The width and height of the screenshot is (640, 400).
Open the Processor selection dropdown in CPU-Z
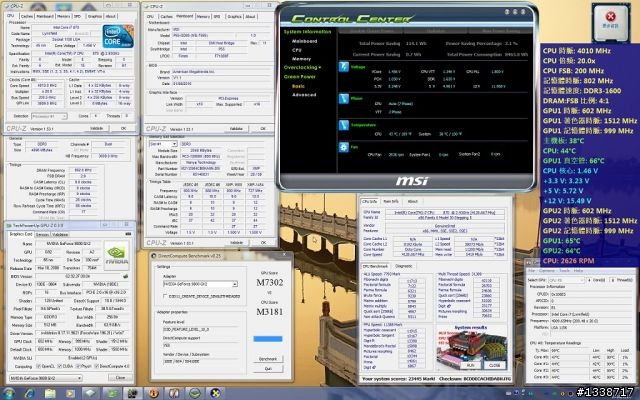[49, 116]
